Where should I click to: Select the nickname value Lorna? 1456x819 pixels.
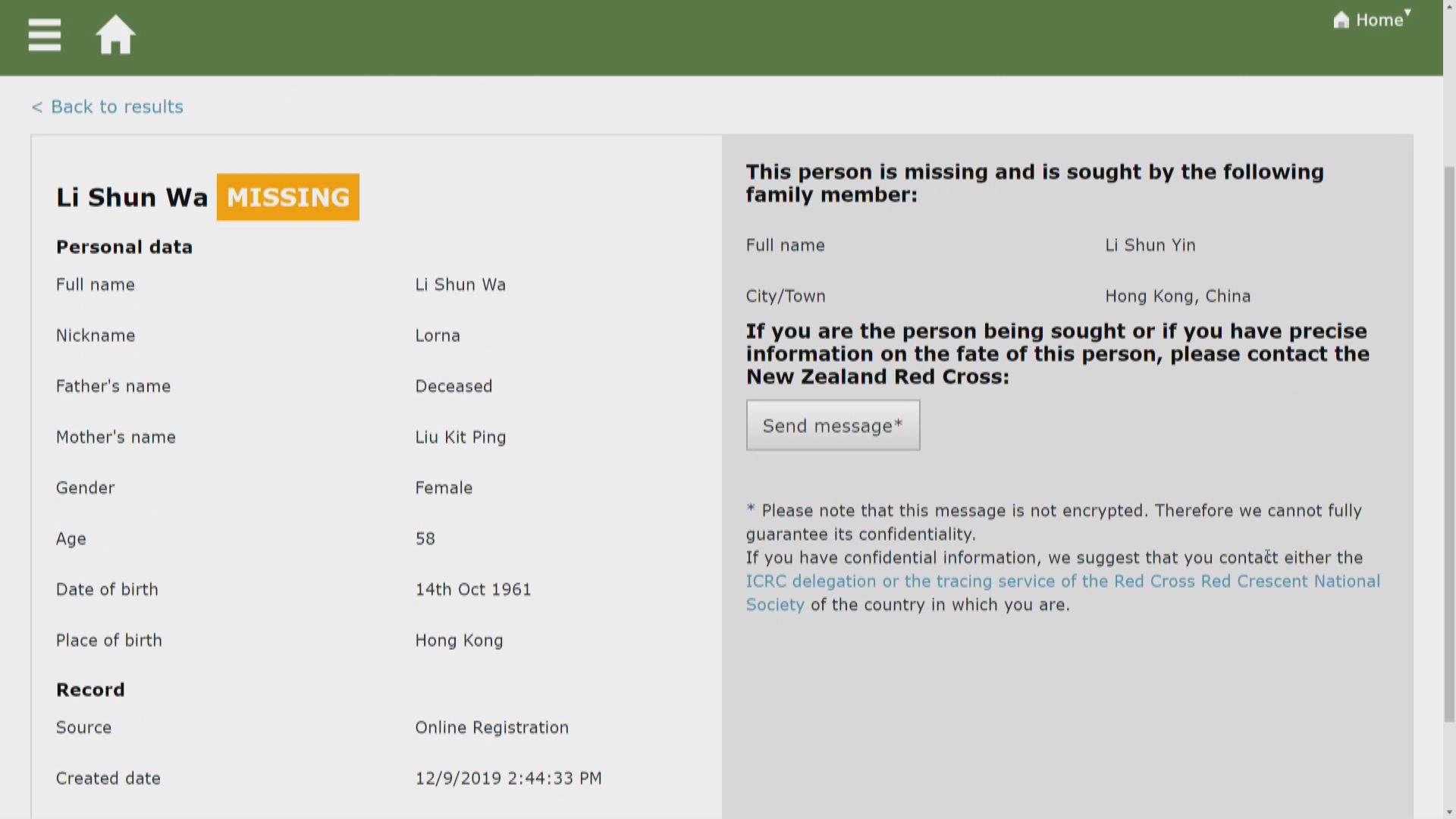438,336
